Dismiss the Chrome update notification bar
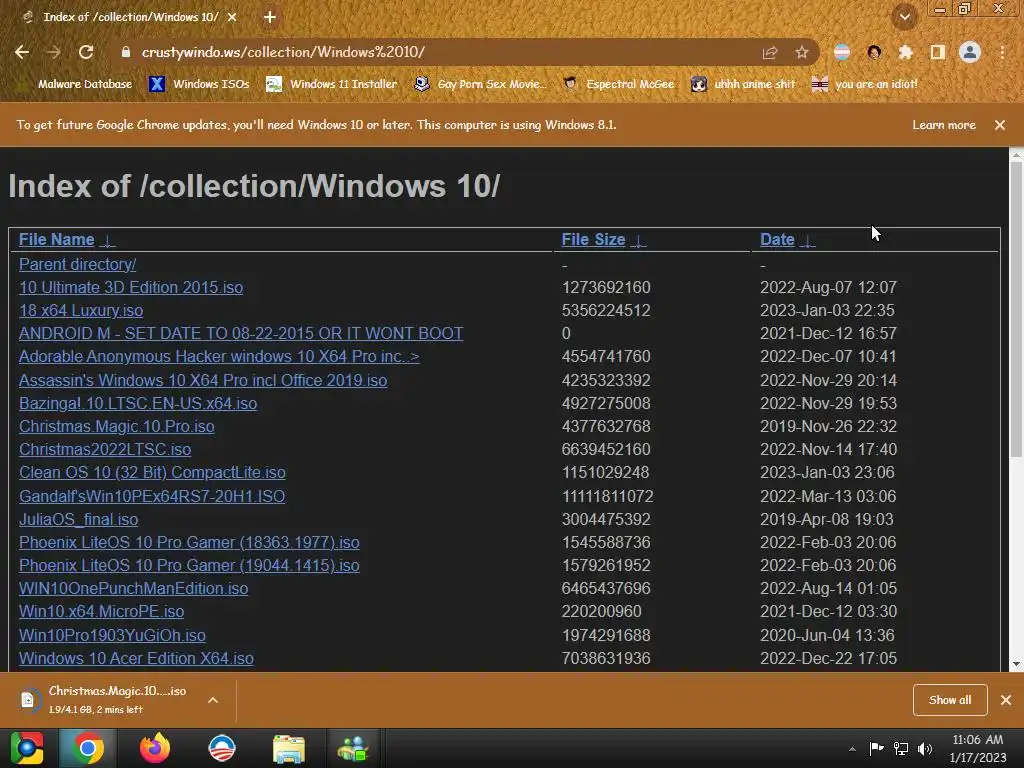The width and height of the screenshot is (1024, 768). click(1000, 125)
